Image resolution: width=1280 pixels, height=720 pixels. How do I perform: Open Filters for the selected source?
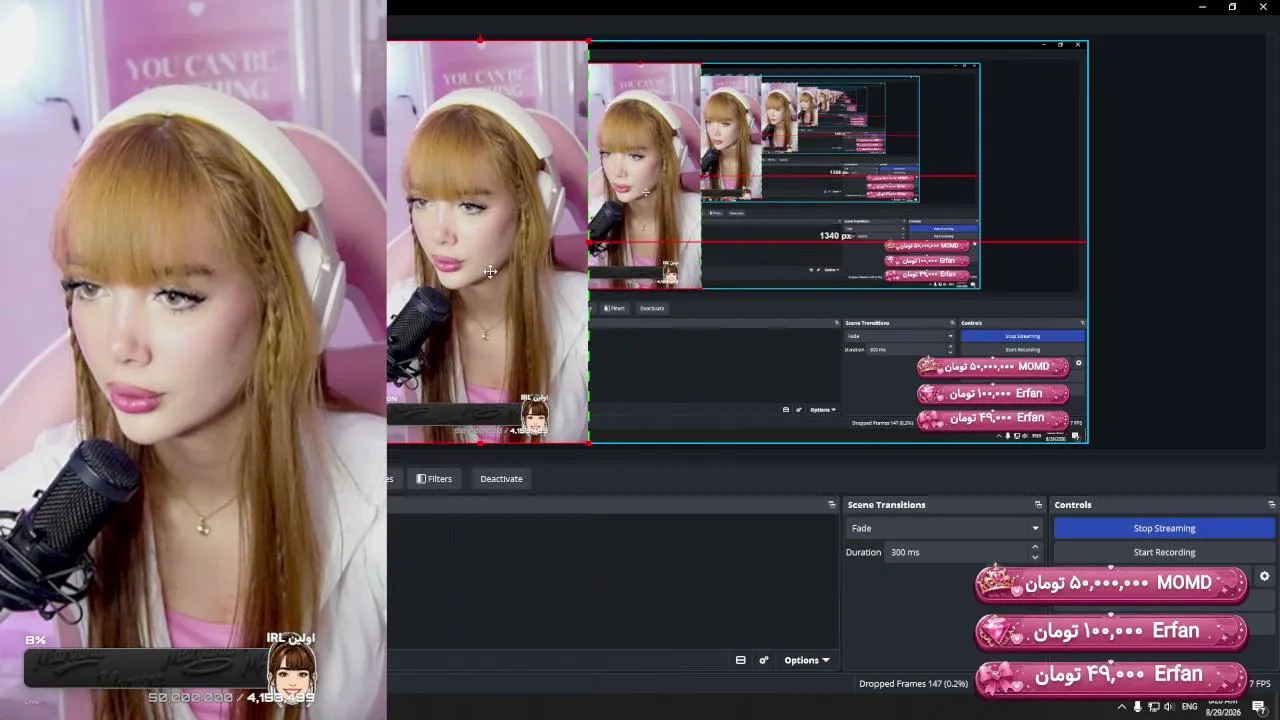click(x=434, y=479)
